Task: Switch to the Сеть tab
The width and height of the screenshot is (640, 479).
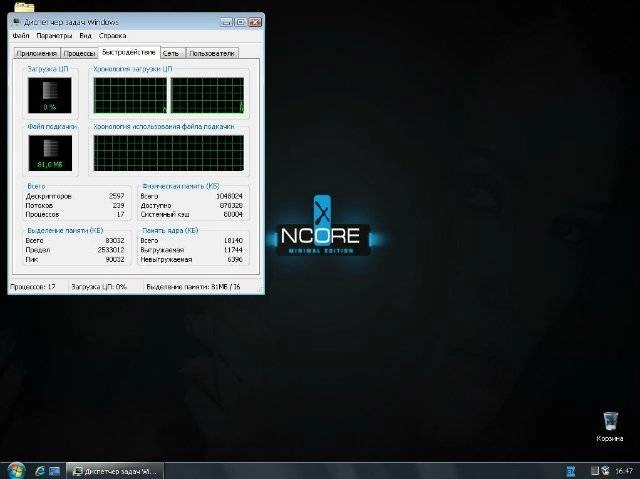Action: pyautogui.click(x=171, y=53)
